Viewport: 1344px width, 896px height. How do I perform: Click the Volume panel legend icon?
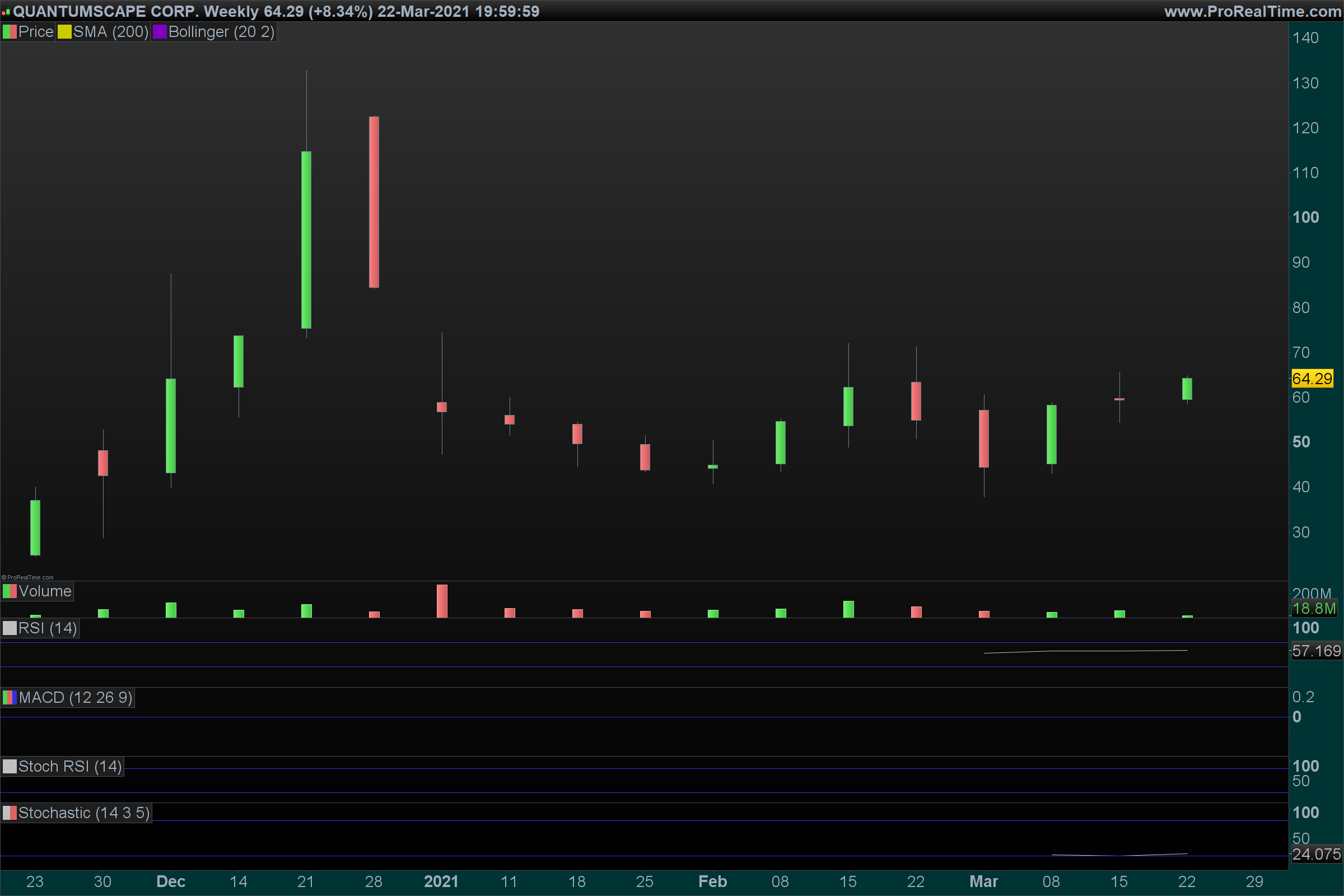[x=10, y=591]
